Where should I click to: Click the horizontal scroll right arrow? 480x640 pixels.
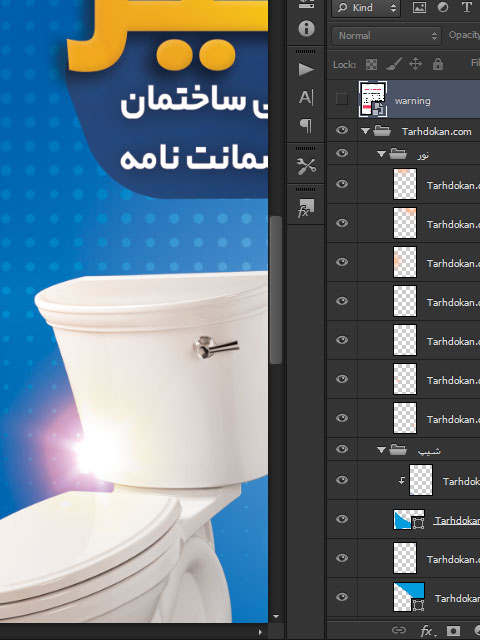point(260,632)
